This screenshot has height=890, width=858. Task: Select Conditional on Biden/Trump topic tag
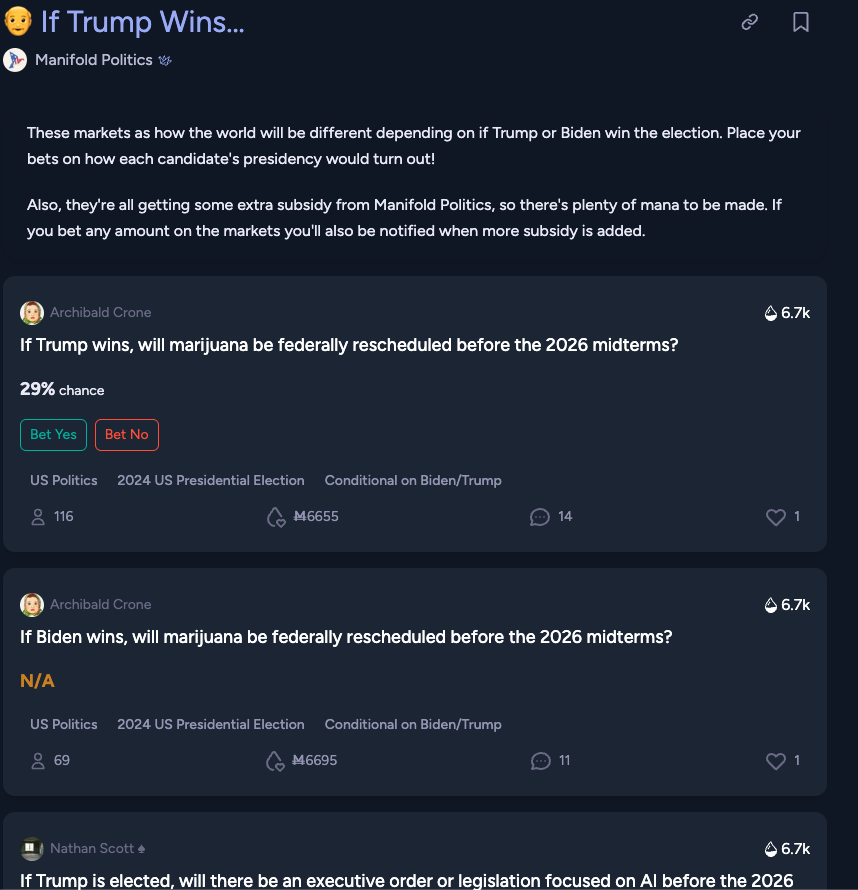(x=413, y=480)
